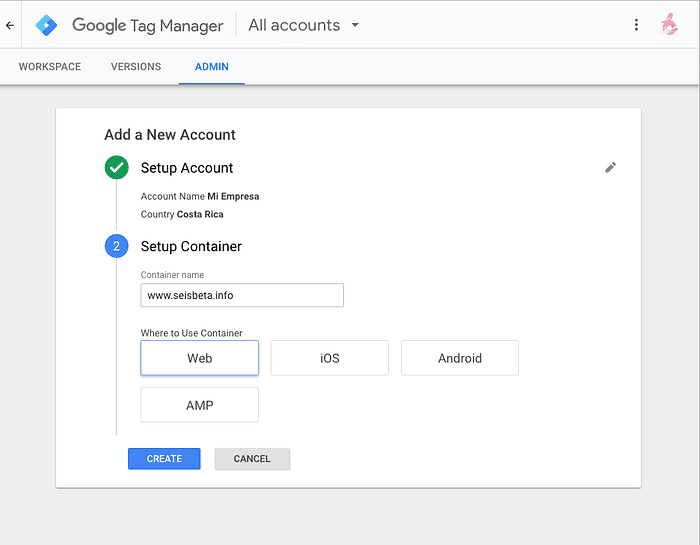The image size is (700, 545).
Task: Click the Setup Container heading
Action: point(191,246)
